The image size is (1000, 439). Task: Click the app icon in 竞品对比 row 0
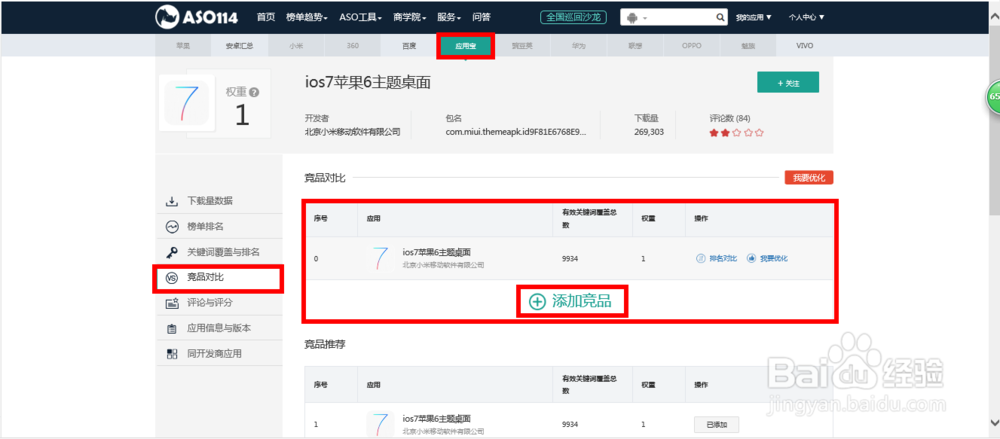pyautogui.click(x=380, y=258)
